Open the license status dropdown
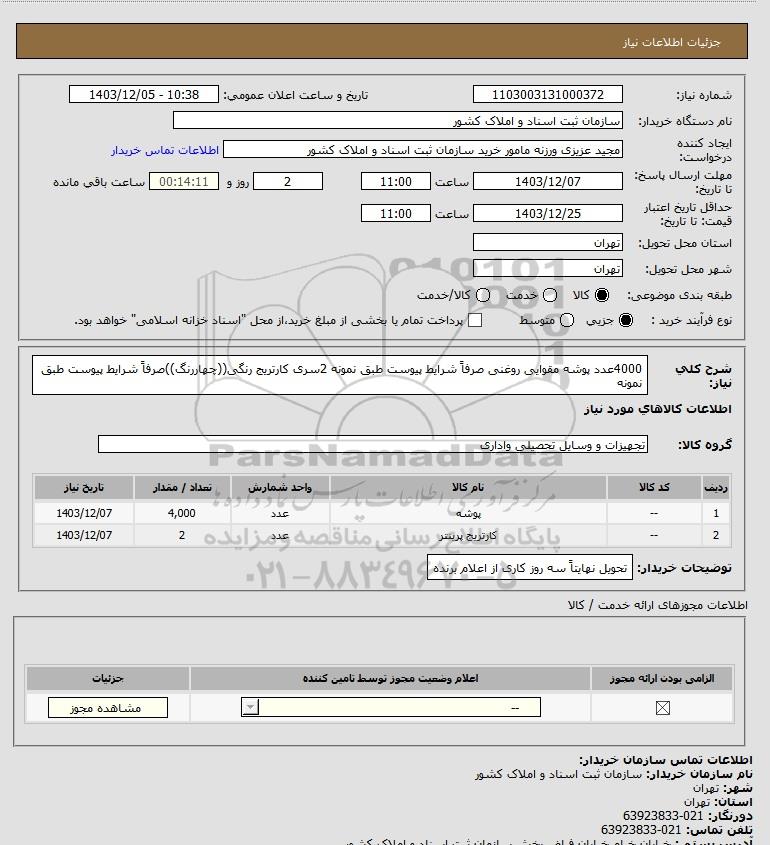Image resolution: width=770 pixels, height=845 pixels. [x=391, y=707]
